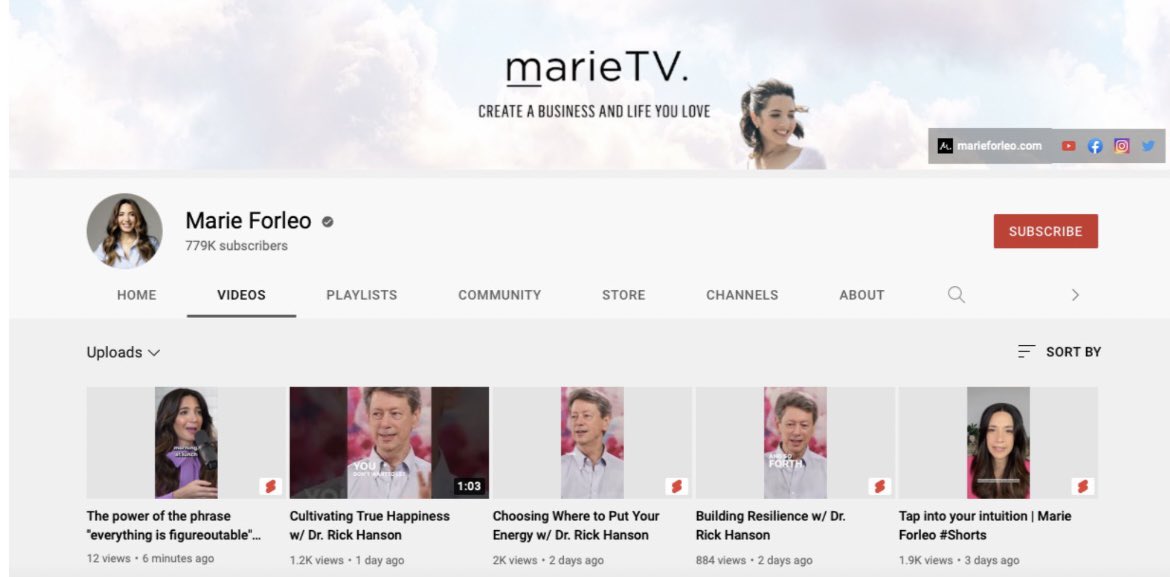Screen dimensions: 1170x577
Task: Open 'Cultivating True Happiness' video title
Action: [369, 525]
